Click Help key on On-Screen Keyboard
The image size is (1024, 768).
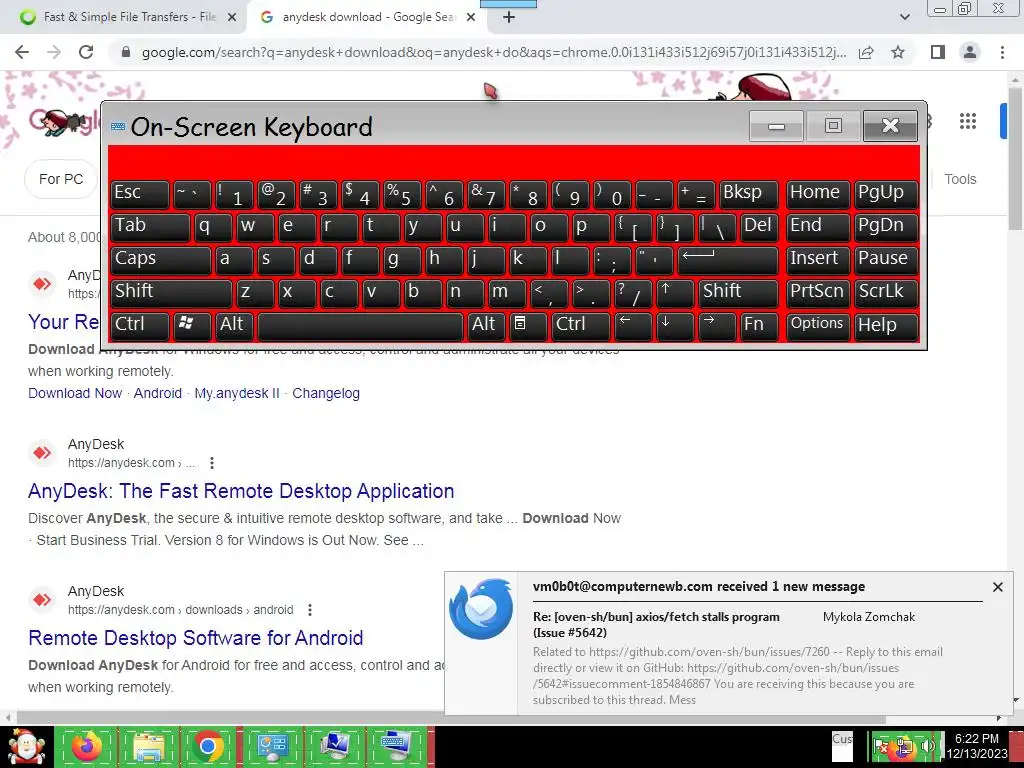pyautogui.click(x=886, y=325)
